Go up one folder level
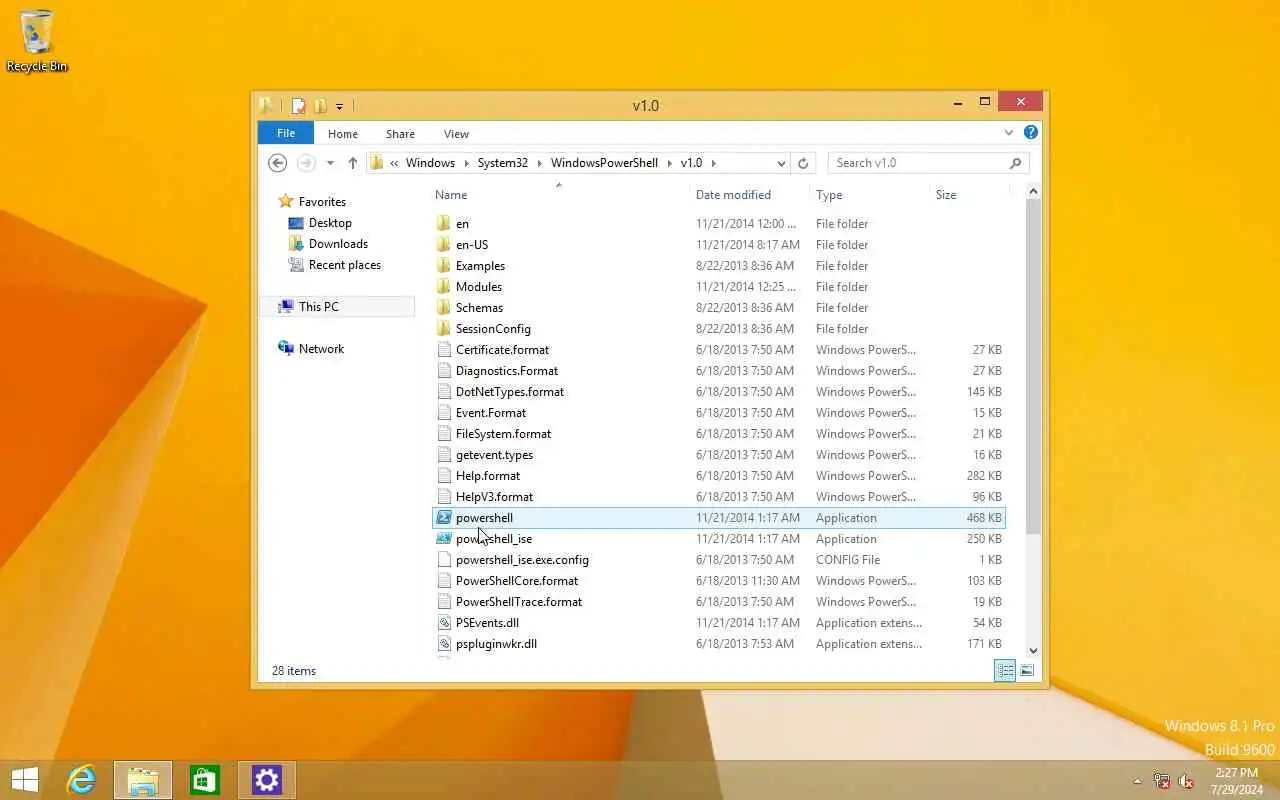This screenshot has height=800, width=1280. pyautogui.click(x=352, y=163)
